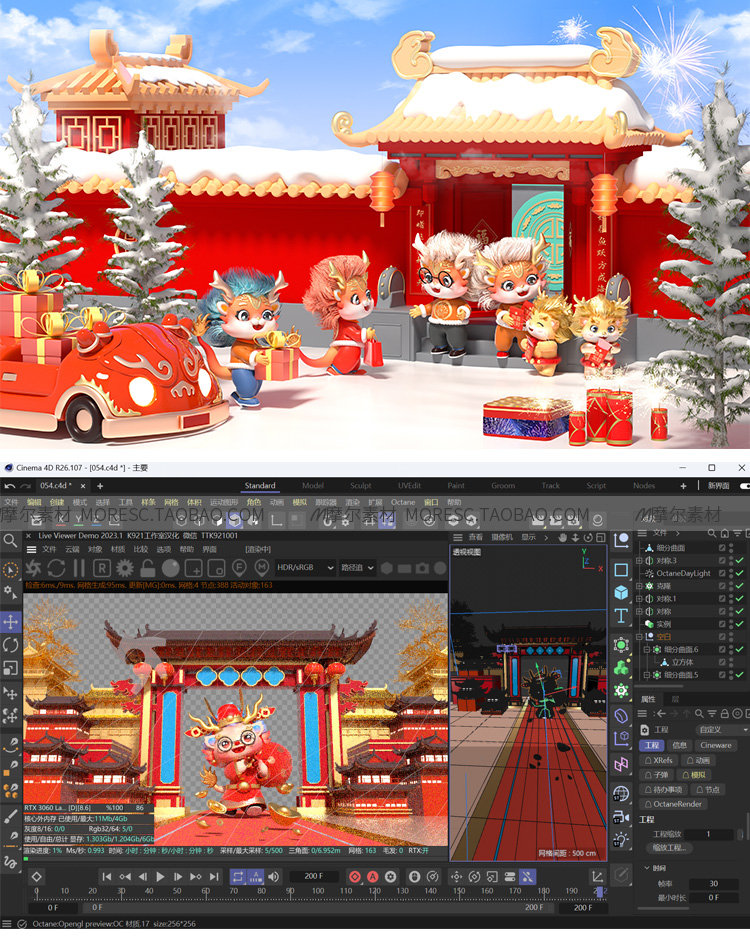Select the Cineware attribute tab button
Screen dimensions: 750x937
(x=715, y=745)
